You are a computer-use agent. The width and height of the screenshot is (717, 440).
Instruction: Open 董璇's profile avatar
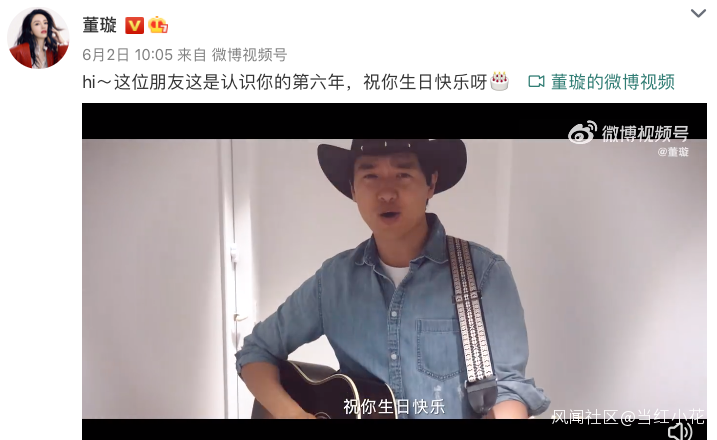[38, 38]
